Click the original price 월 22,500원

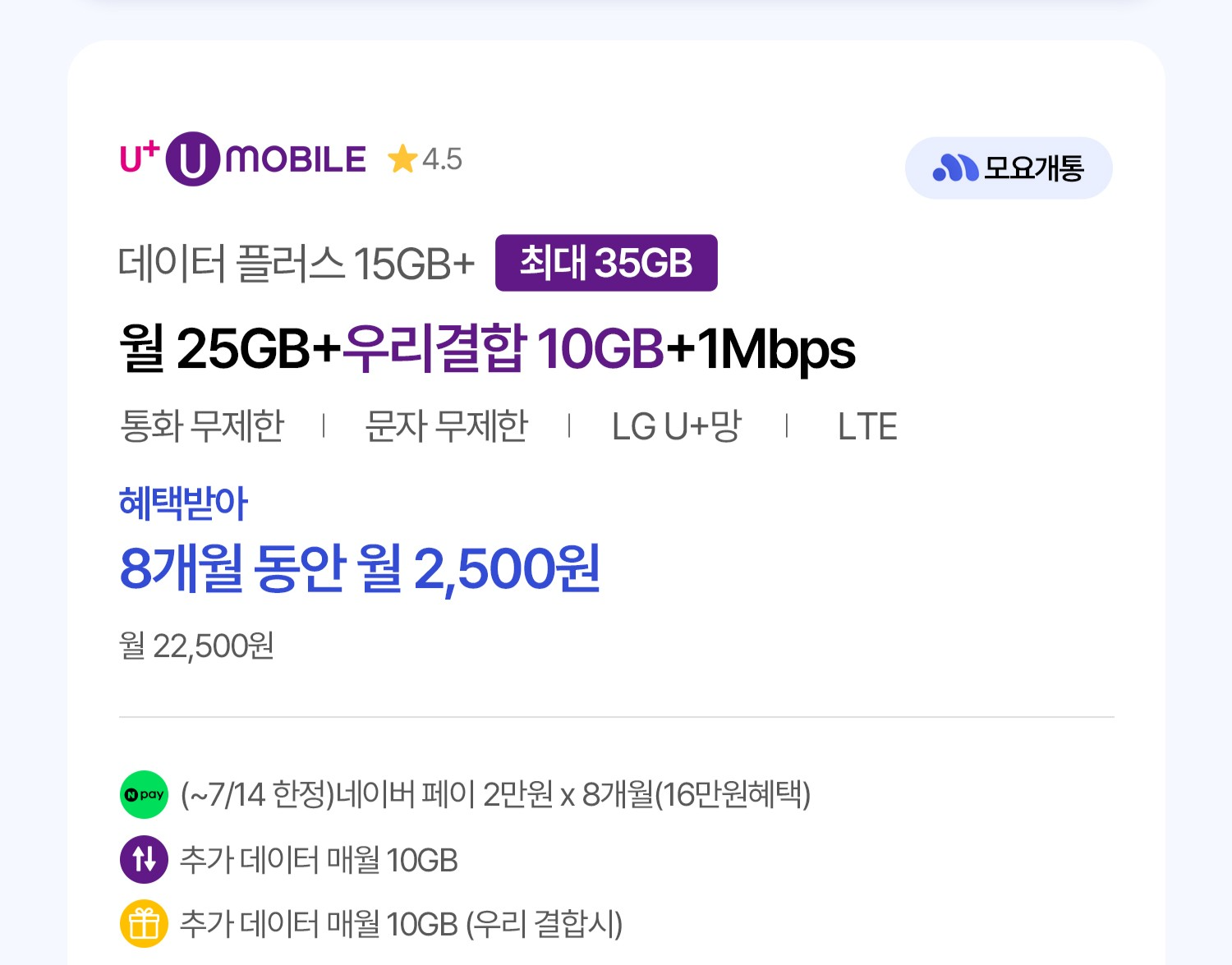197,646
